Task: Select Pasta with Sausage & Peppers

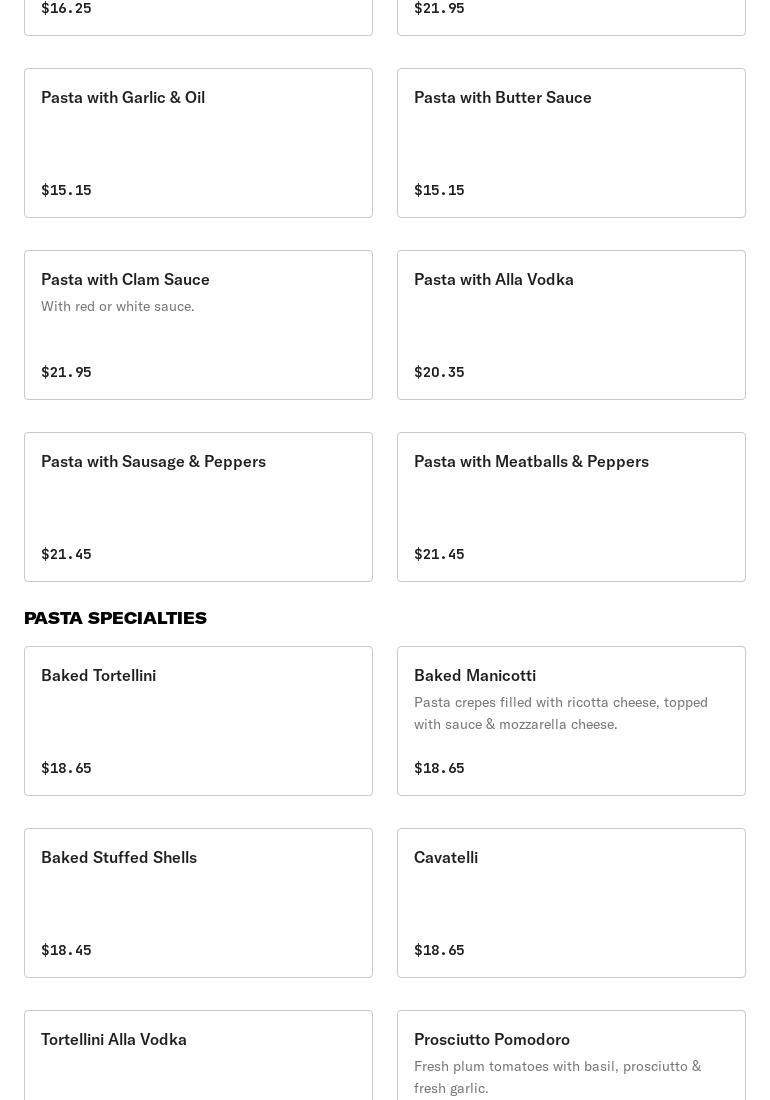Action: pos(198,507)
